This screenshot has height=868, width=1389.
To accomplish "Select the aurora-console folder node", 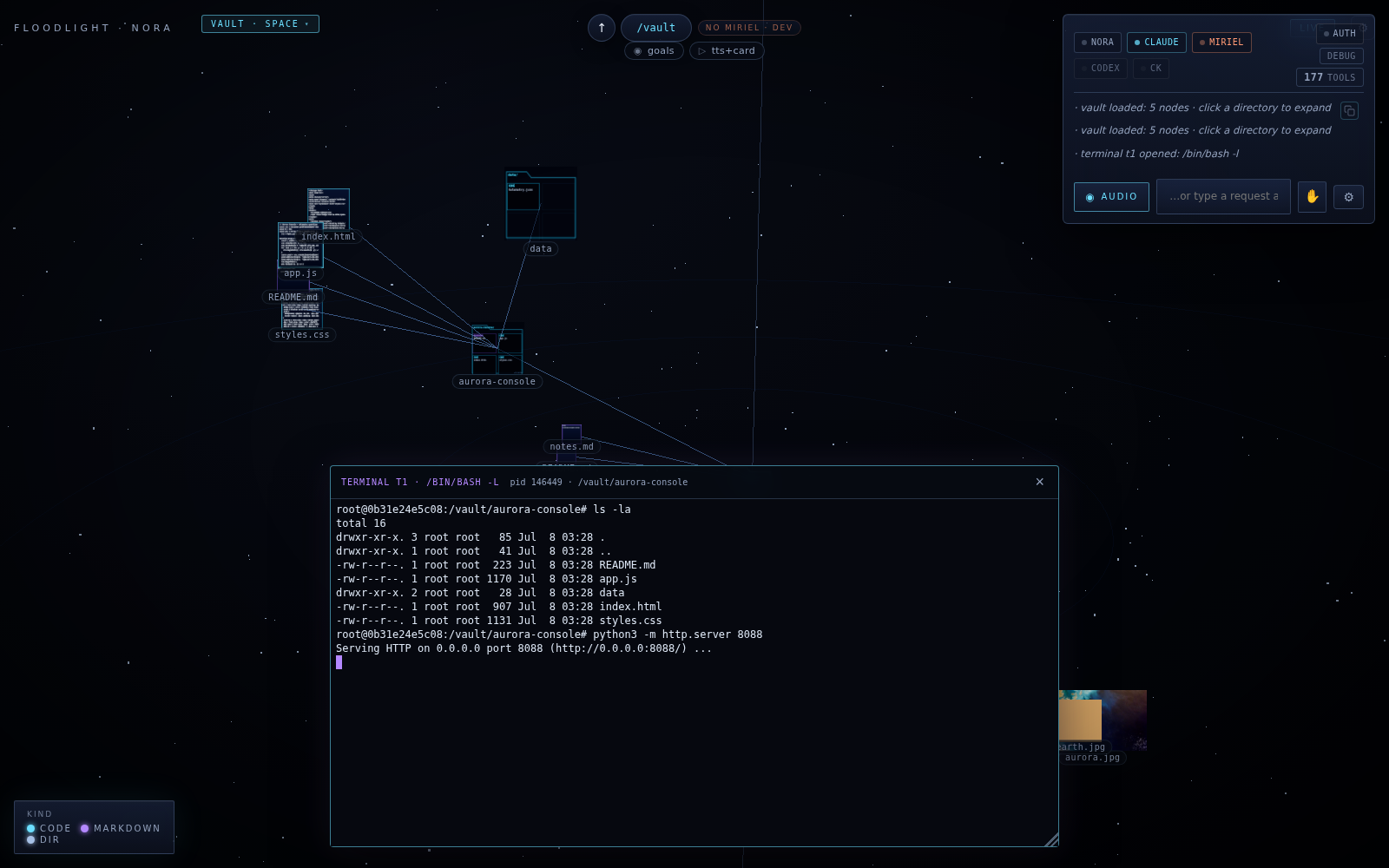I will (x=497, y=350).
